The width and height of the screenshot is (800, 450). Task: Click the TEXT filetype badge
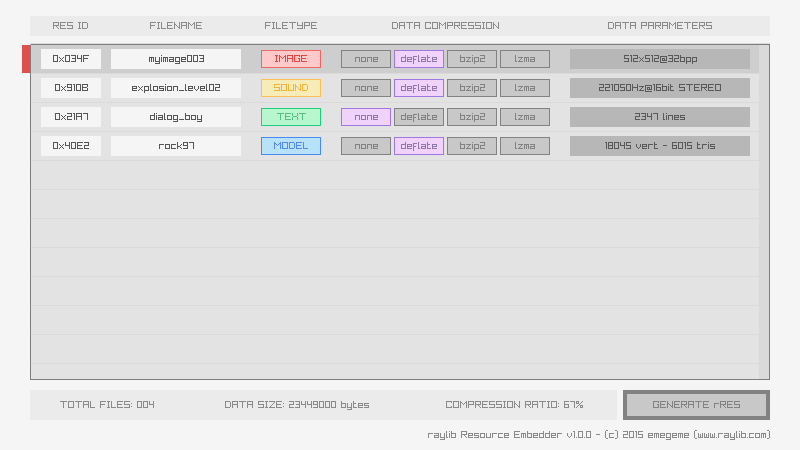click(291, 117)
